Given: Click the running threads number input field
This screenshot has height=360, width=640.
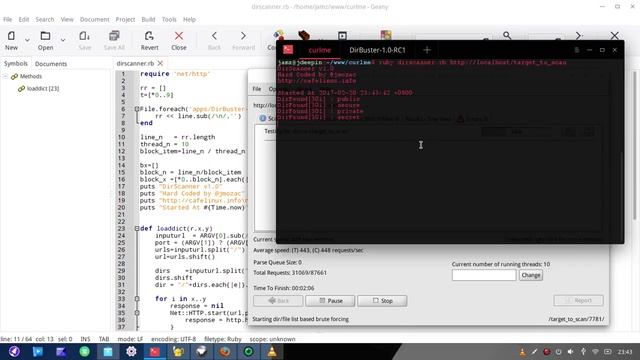Looking at the screenshot, I should 484,275.
